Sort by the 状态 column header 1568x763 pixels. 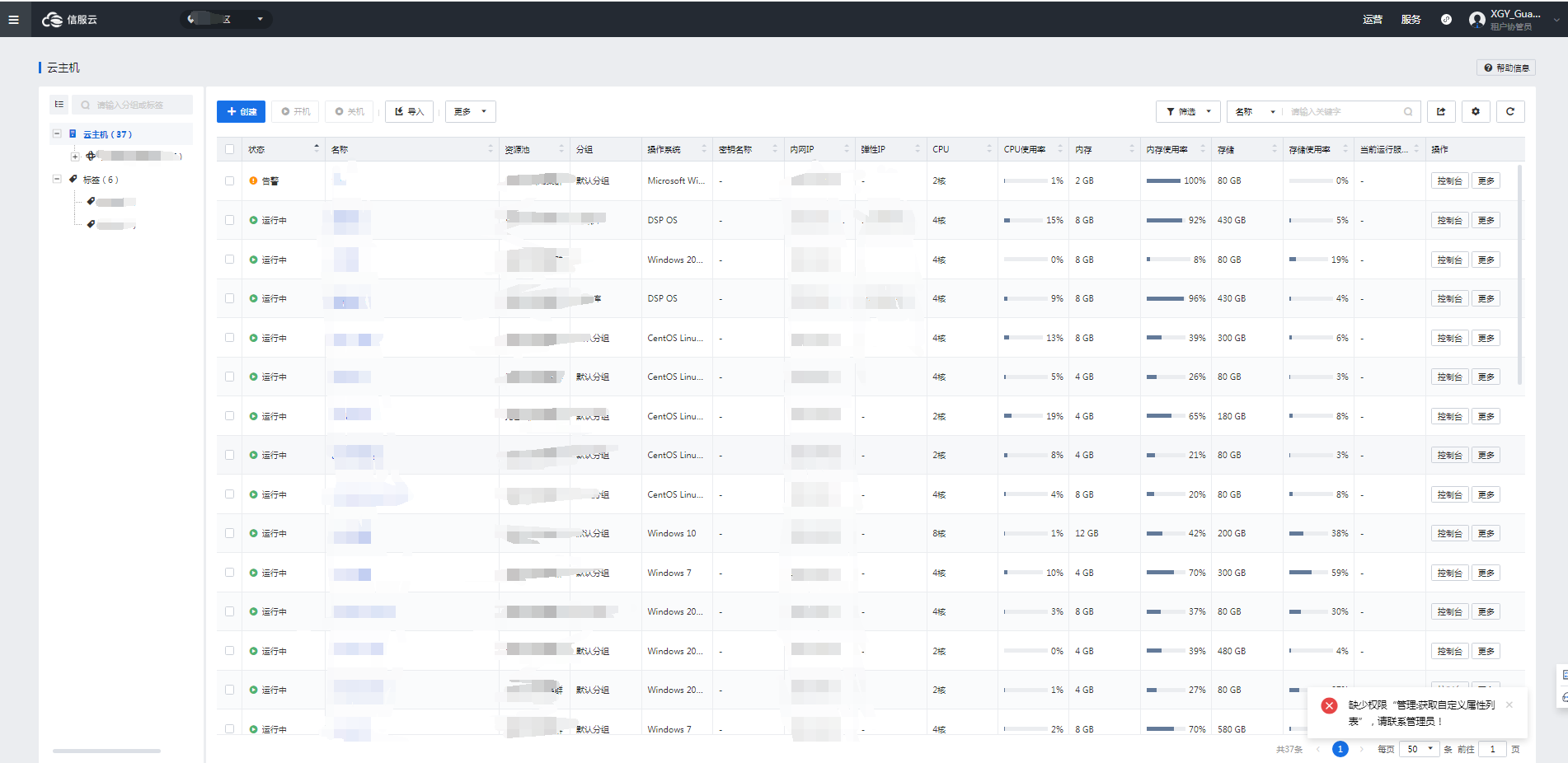pos(257,150)
